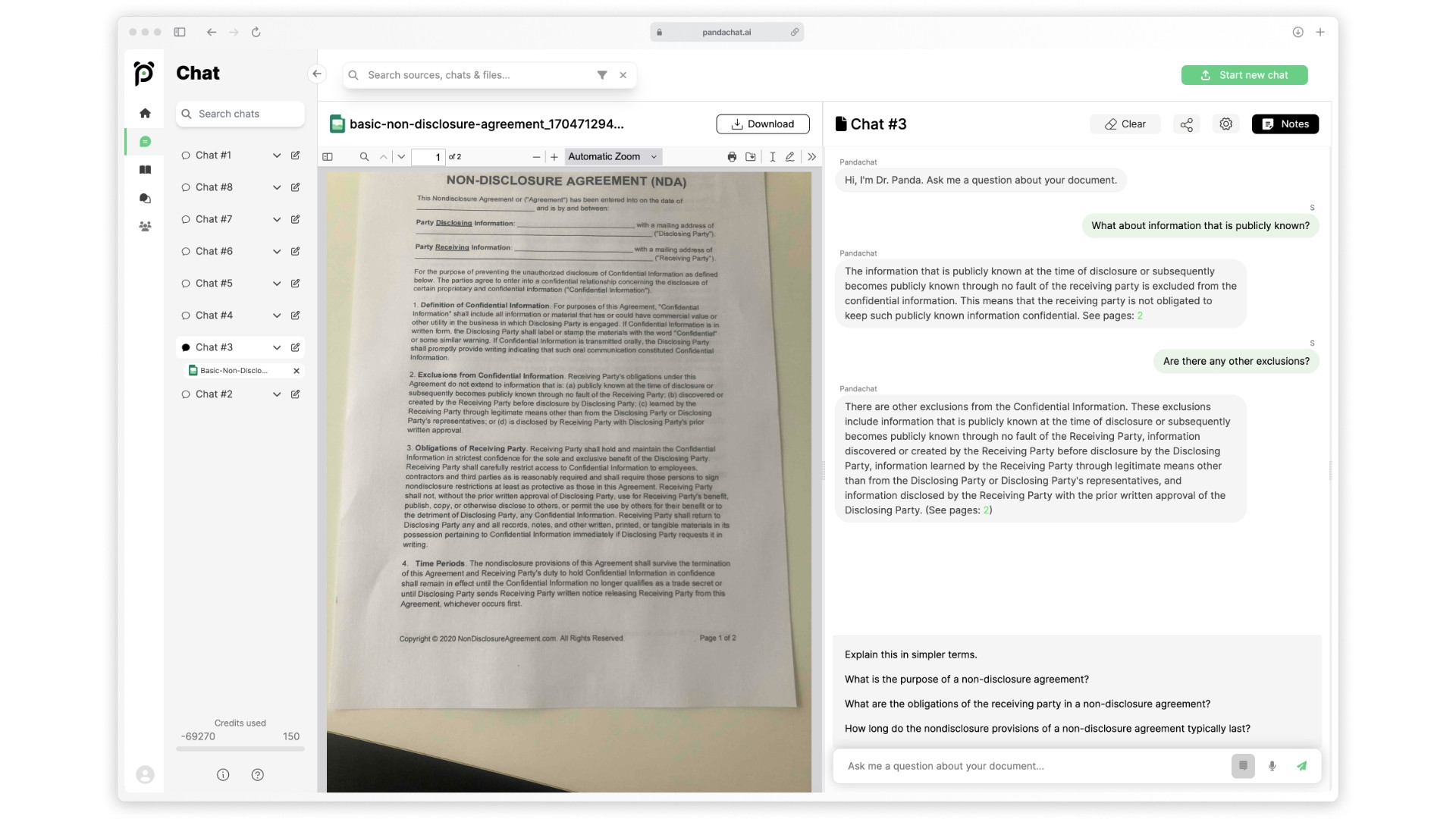
Task: Remove Basic-Non-Disclo file from Chat #3
Action: 297,371
